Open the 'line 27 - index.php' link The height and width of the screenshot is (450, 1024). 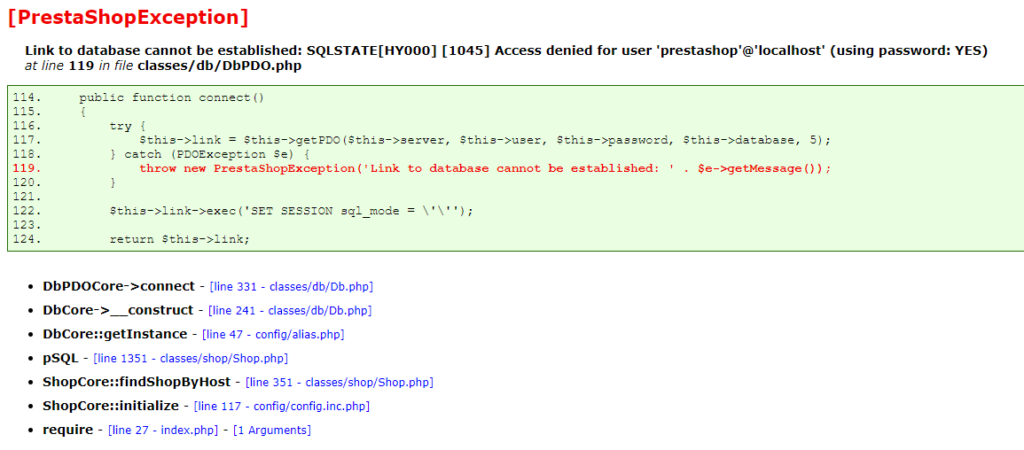pos(163,430)
